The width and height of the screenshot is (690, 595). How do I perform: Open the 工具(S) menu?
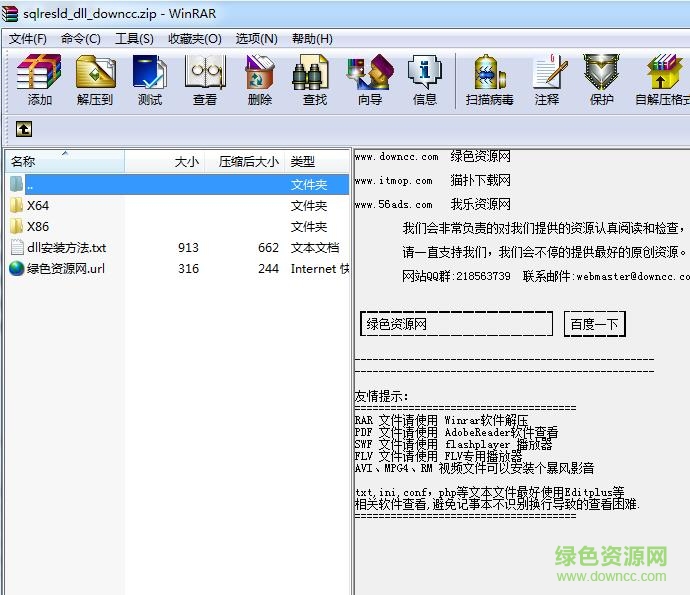[x=134, y=39]
